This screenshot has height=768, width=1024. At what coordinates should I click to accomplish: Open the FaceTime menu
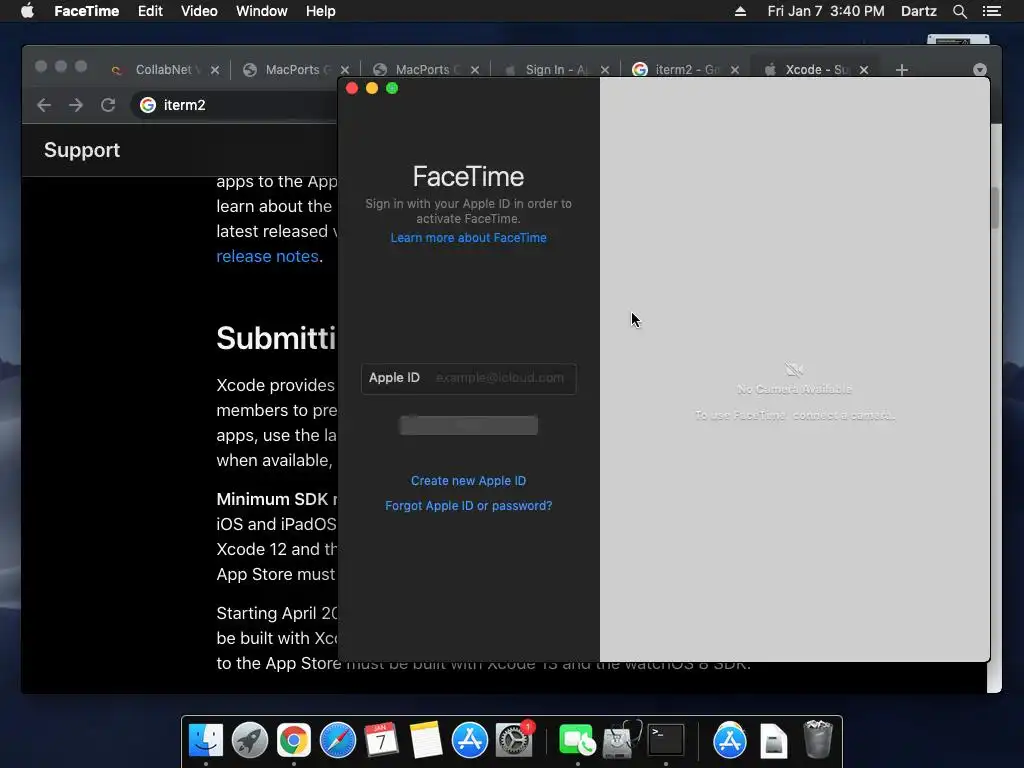click(86, 11)
